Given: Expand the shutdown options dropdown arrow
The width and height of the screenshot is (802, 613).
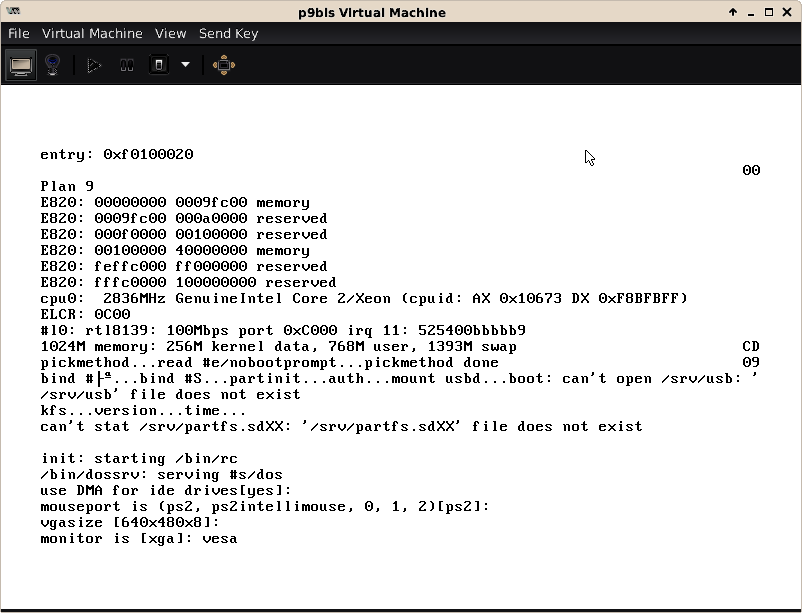Looking at the screenshot, I should click(x=185, y=65).
